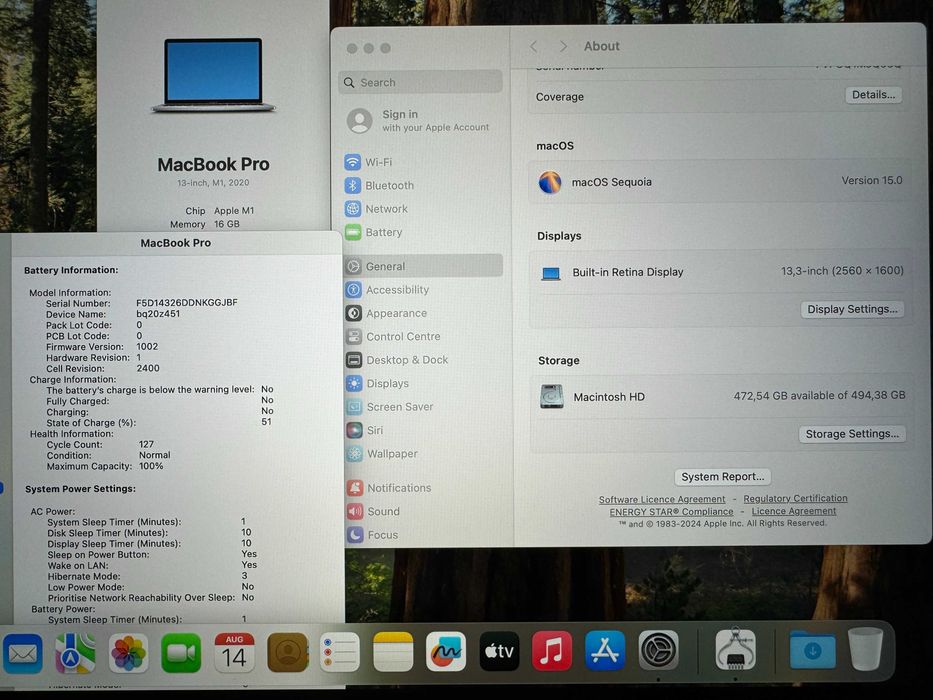Open Calendar showing Aug 14
The height and width of the screenshot is (700, 933).
point(234,653)
